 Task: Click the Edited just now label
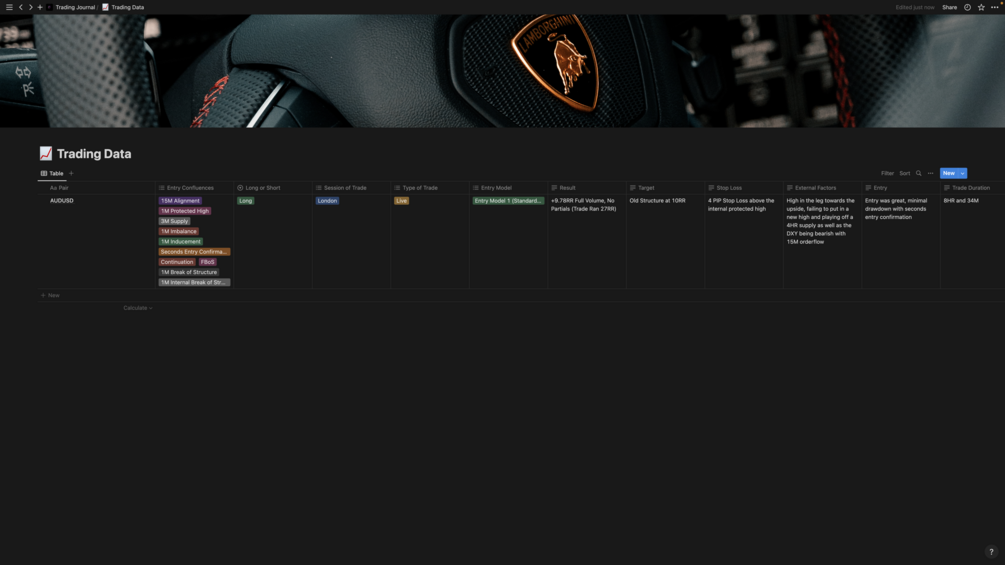pyautogui.click(x=915, y=7)
